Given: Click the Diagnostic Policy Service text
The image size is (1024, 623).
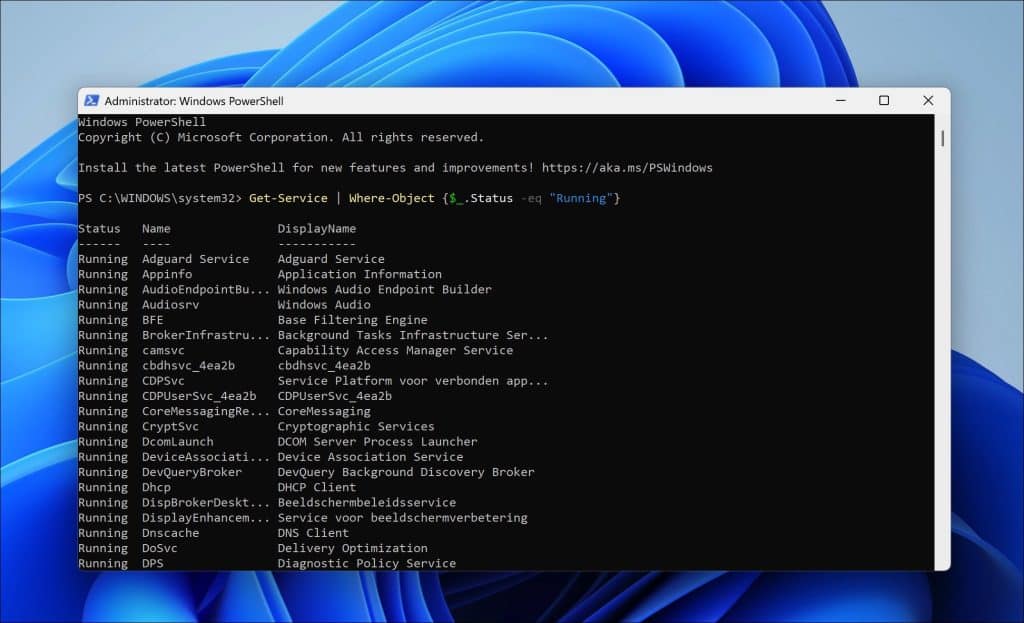Looking at the screenshot, I should tap(366, 564).
